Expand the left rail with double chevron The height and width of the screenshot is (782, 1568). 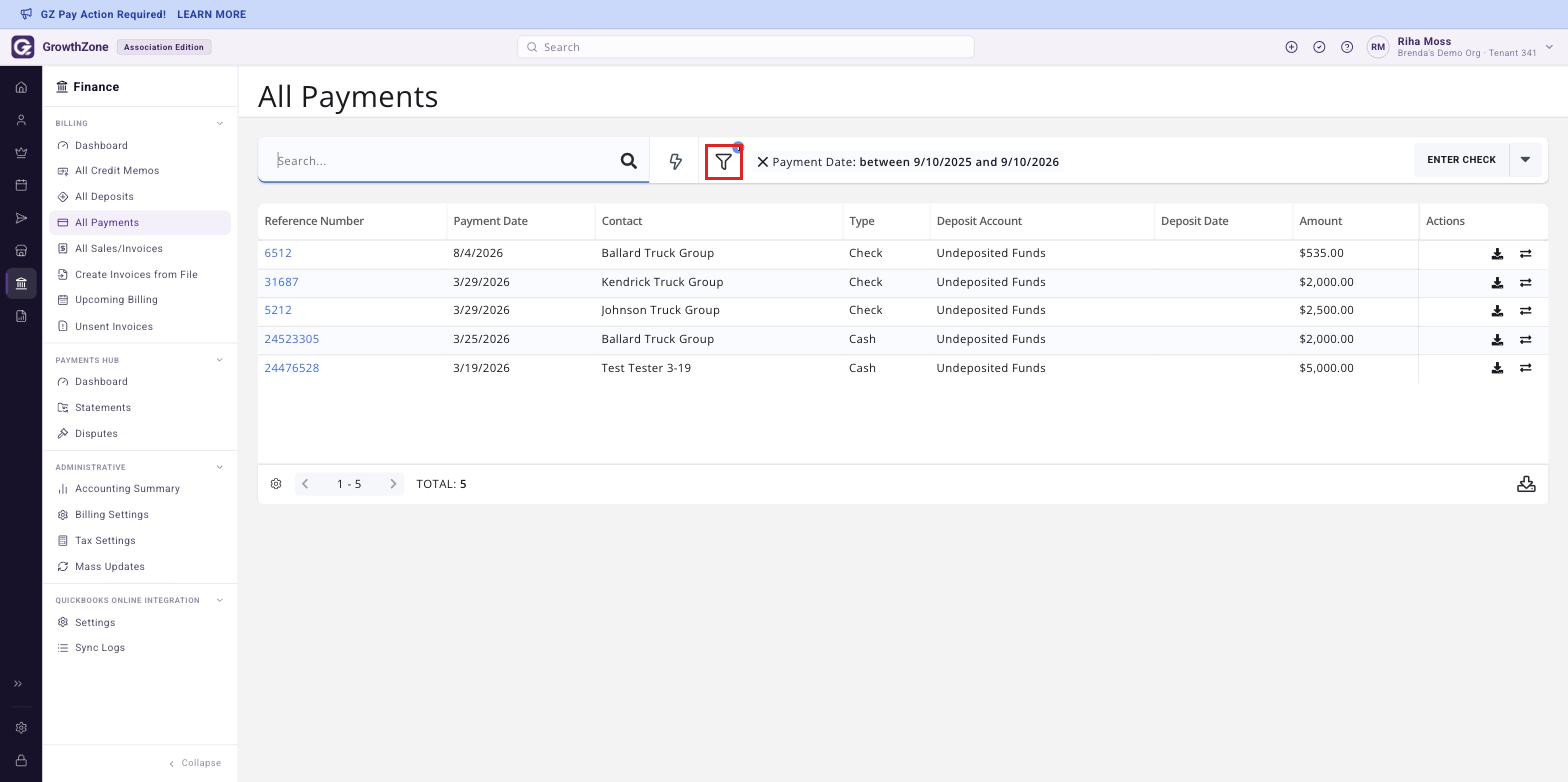(x=17, y=684)
